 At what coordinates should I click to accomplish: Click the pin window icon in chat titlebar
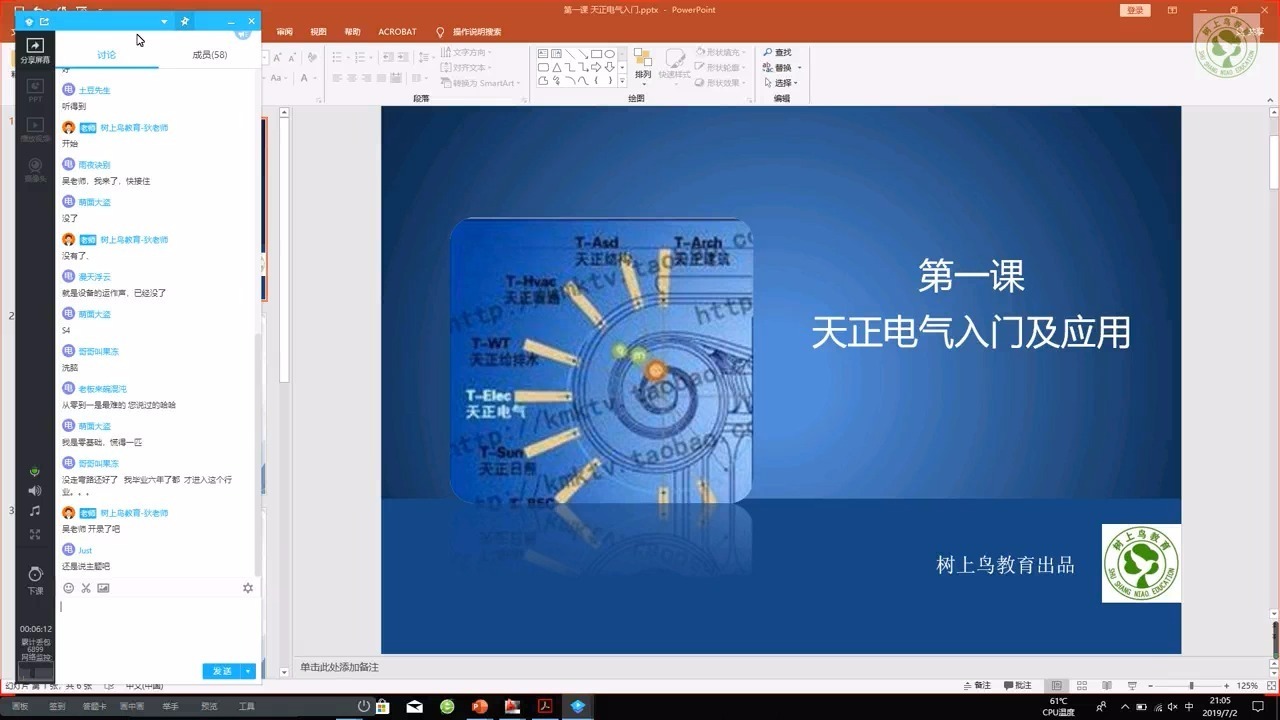(185, 21)
